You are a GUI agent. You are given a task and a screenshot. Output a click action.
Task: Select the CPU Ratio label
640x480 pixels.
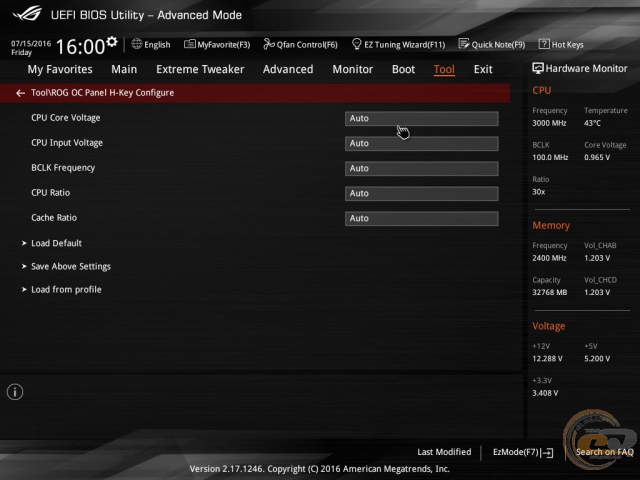click(51, 193)
